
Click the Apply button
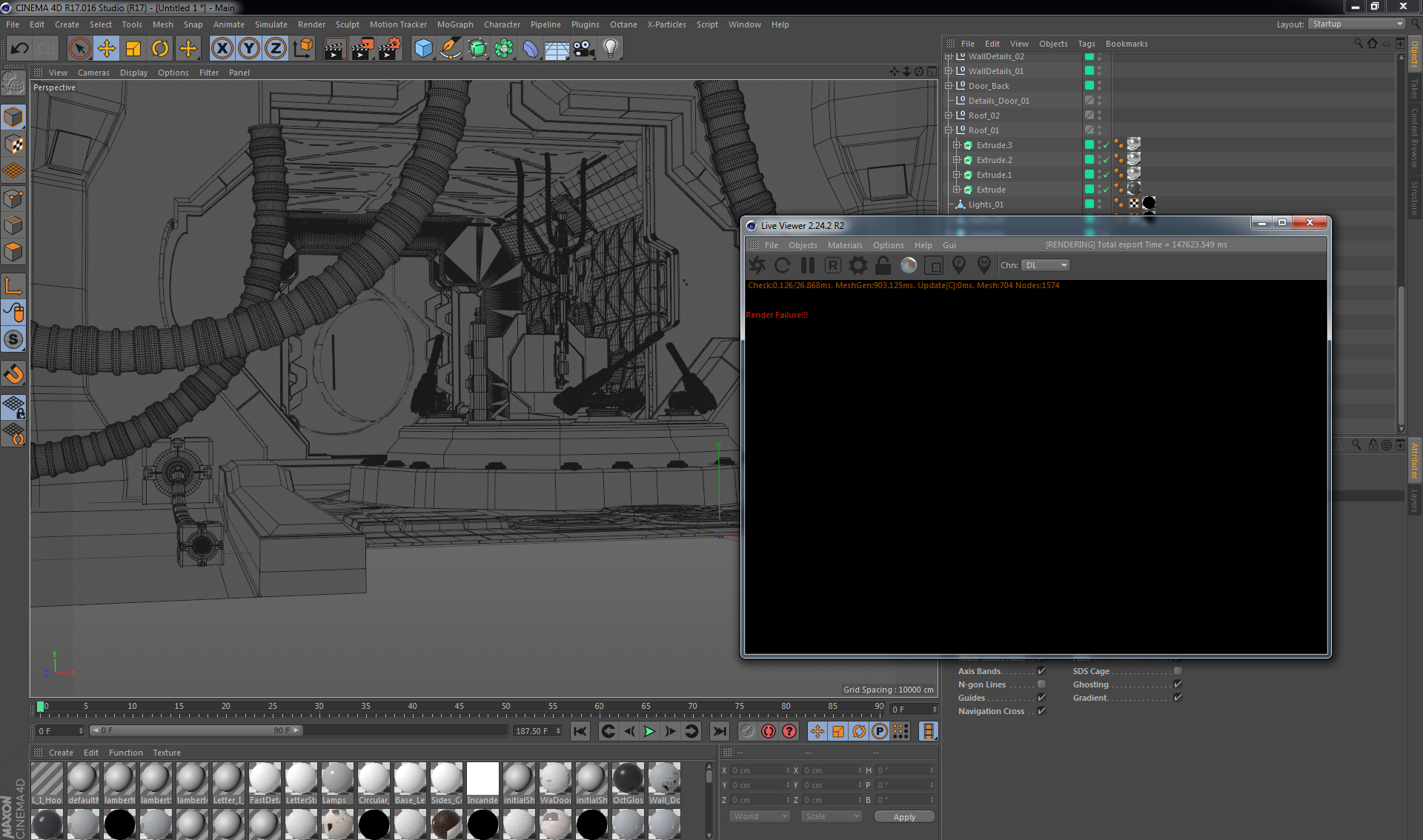point(904,816)
